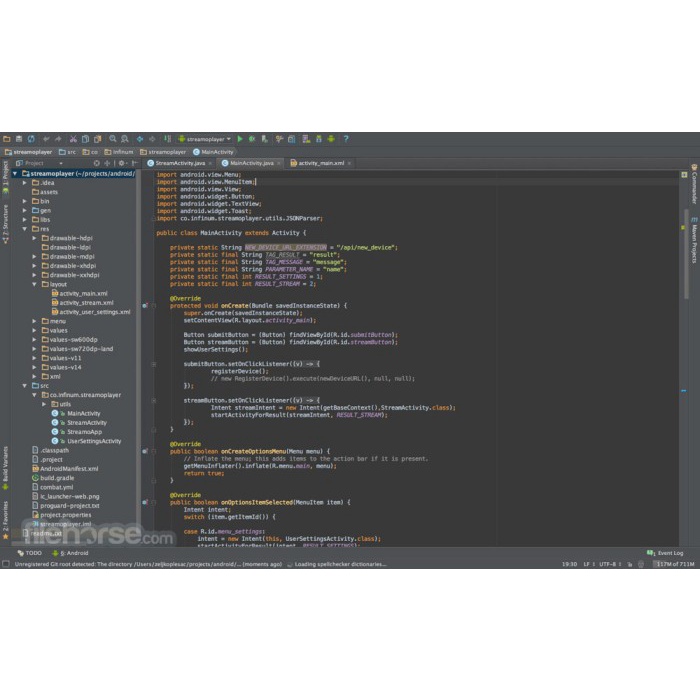Viewport: 700px width, 700px height.
Task: Toggle read-only lock icon in status bar
Action: (x=629, y=564)
